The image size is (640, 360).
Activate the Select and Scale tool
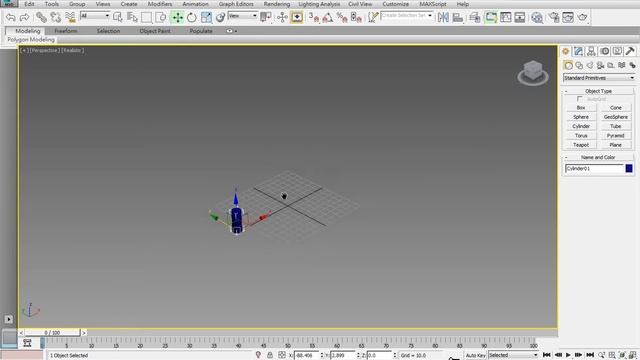pos(206,17)
